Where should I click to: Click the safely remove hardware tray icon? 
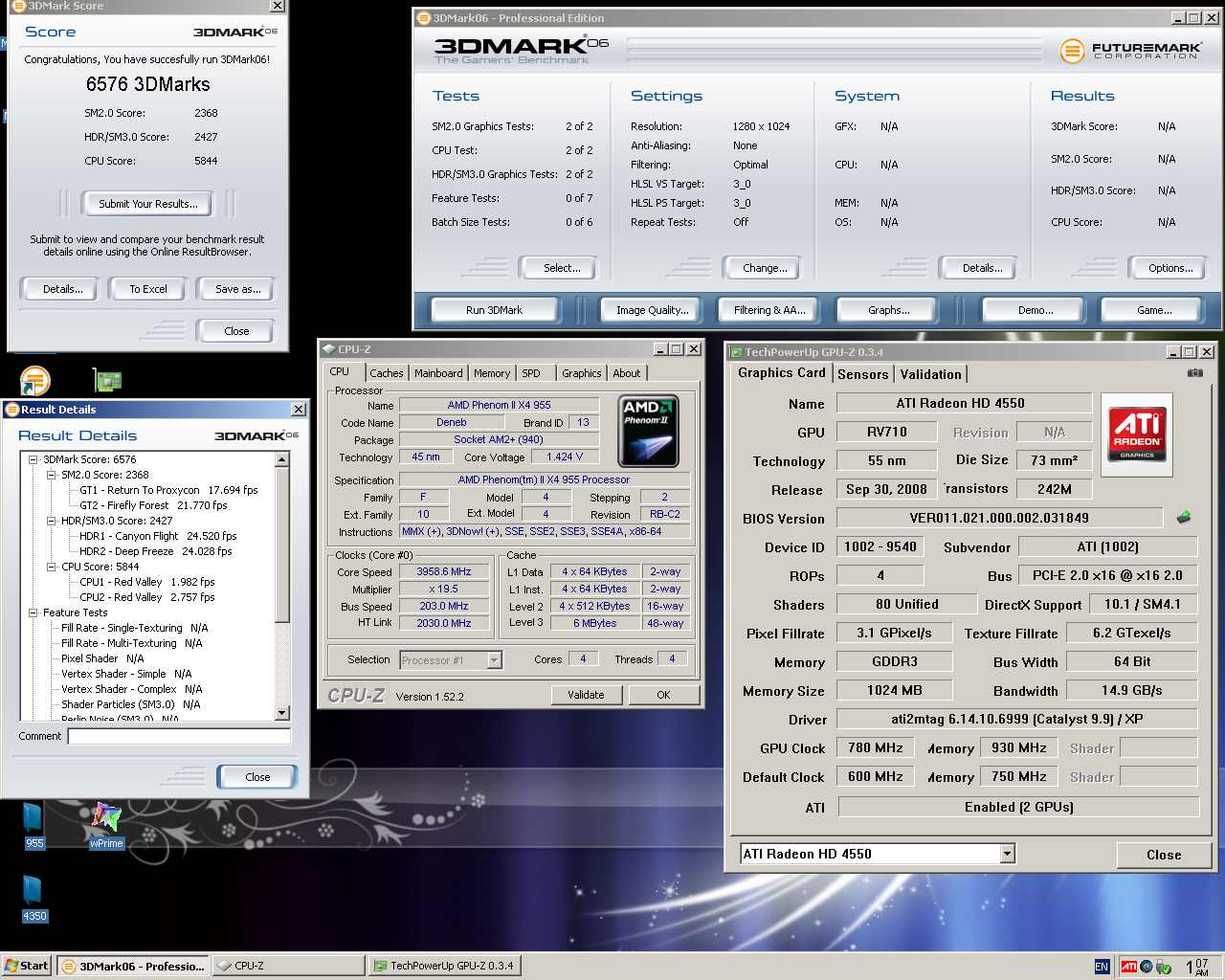[x=1163, y=967]
